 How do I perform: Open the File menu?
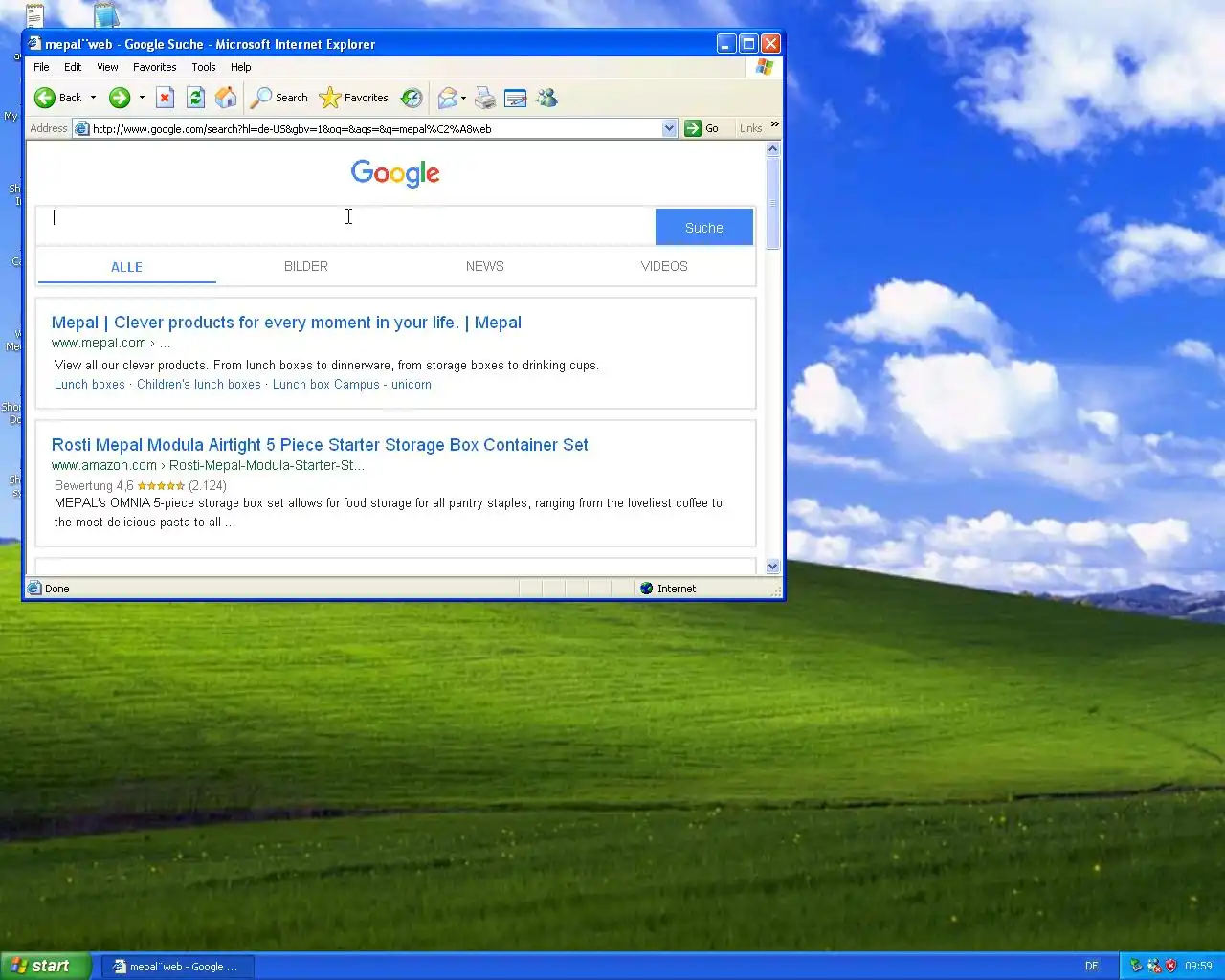[41, 67]
